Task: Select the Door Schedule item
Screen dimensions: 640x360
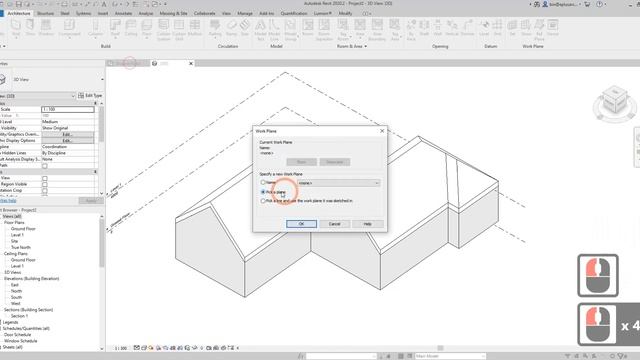Action: click(x=18, y=335)
